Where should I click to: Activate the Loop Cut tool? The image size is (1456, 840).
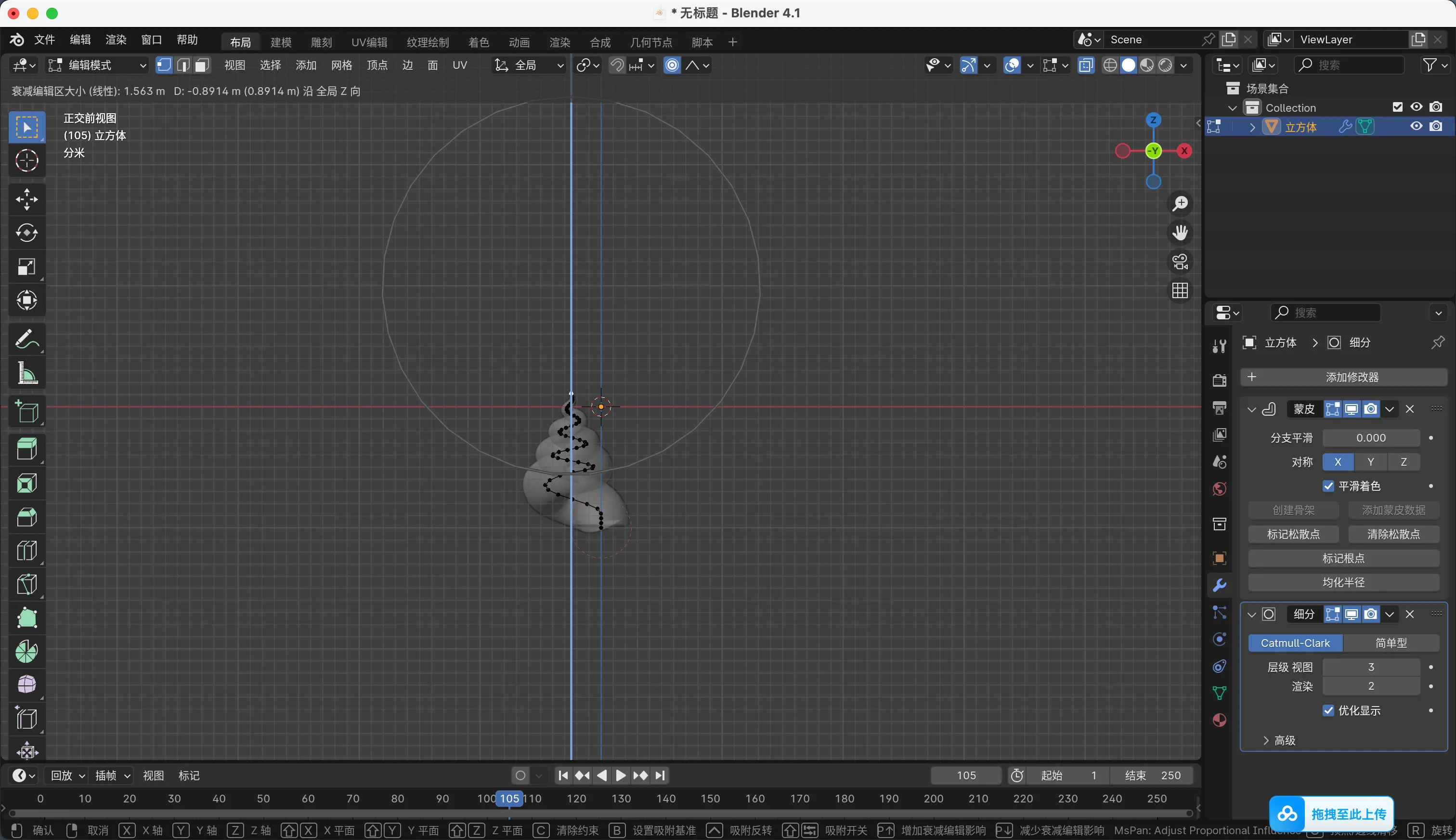(x=26, y=551)
